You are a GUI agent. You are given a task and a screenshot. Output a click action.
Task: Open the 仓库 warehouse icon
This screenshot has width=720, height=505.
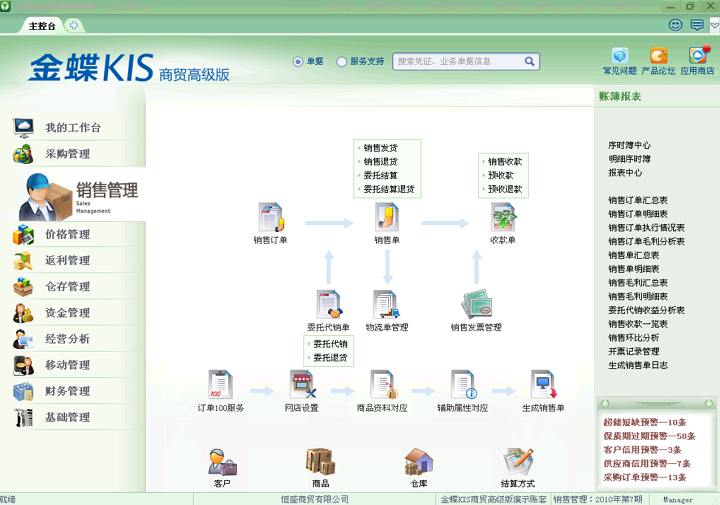point(419,462)
